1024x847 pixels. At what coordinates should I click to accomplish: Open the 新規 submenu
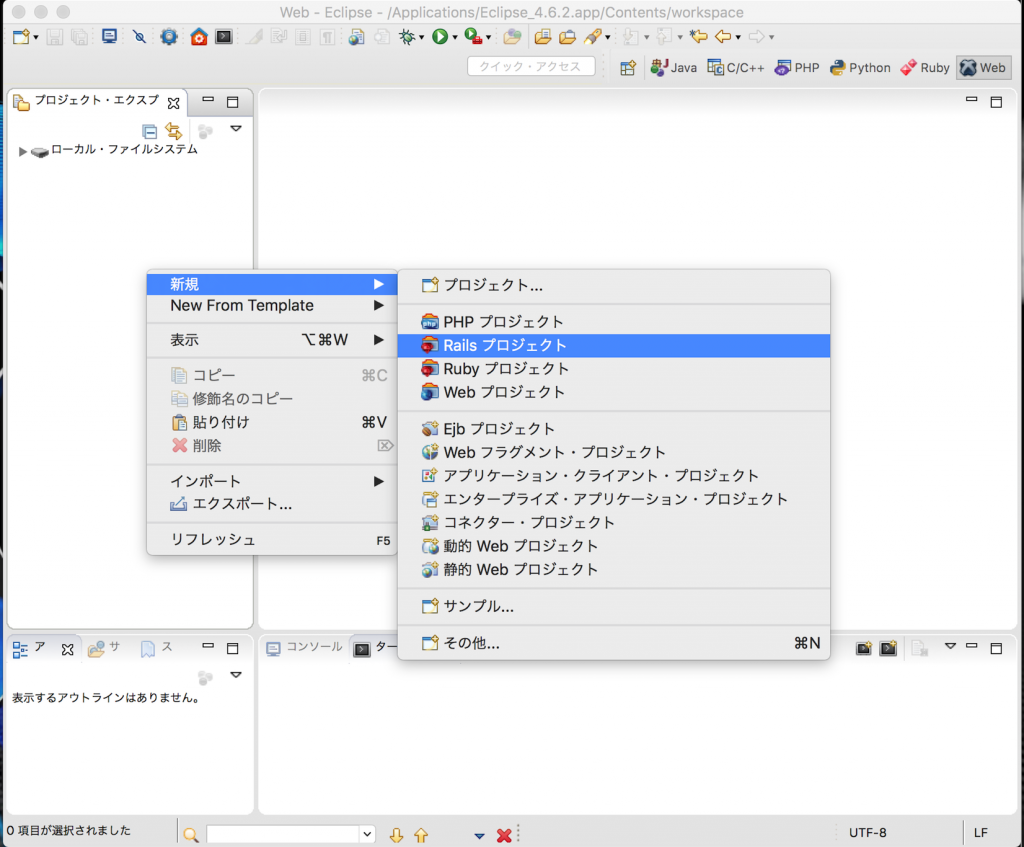(x=272, y=284)
